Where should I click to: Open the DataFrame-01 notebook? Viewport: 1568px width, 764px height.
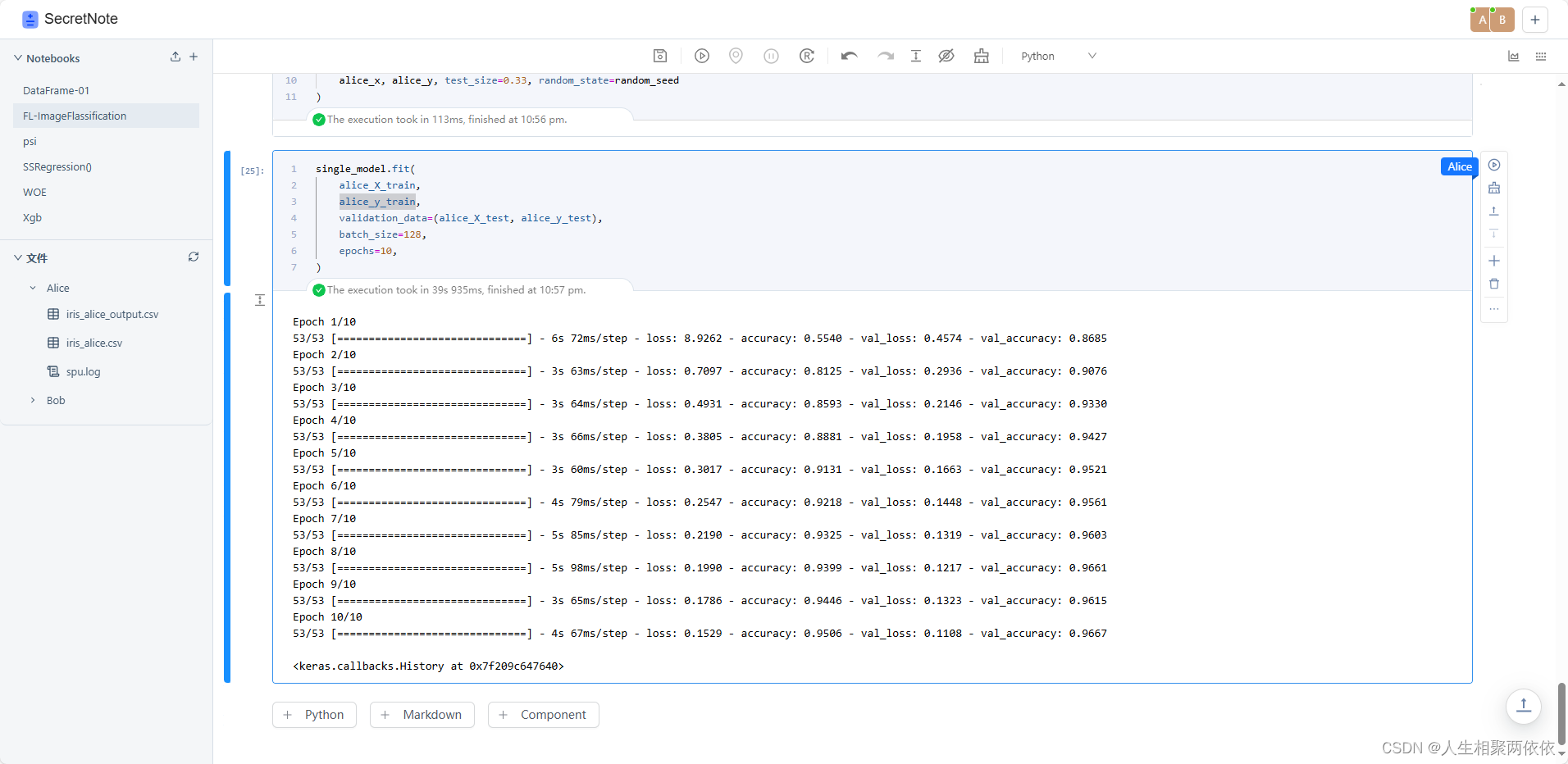(x=106, y=90)
